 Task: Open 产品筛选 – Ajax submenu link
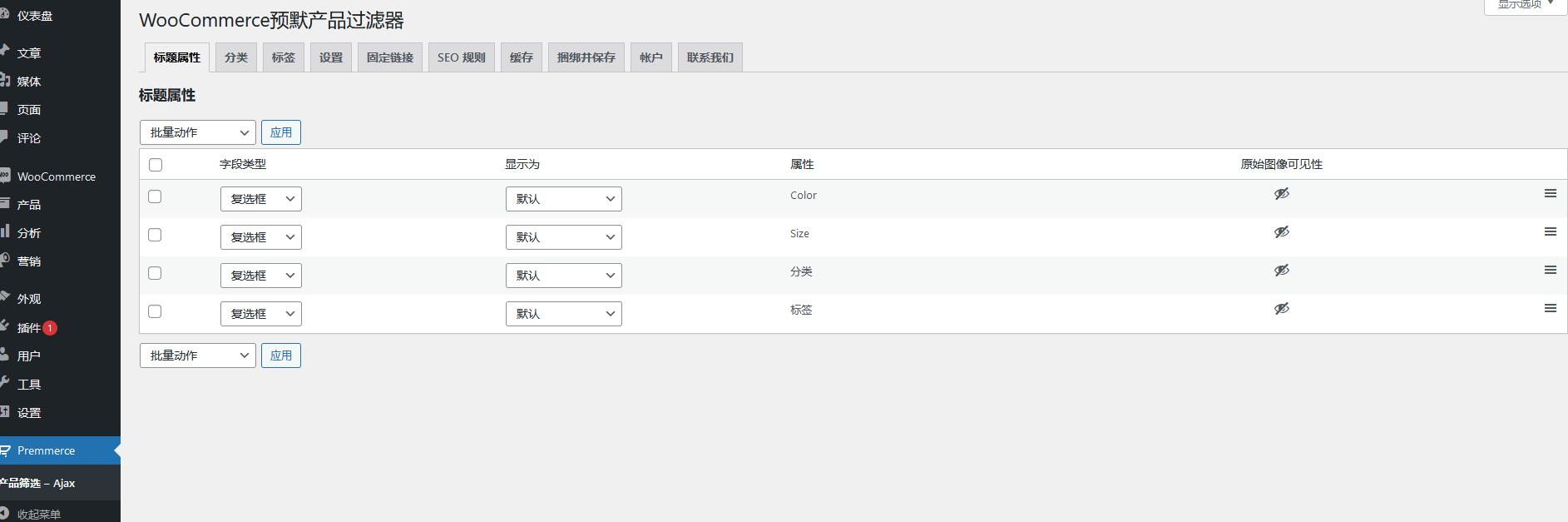37,483
